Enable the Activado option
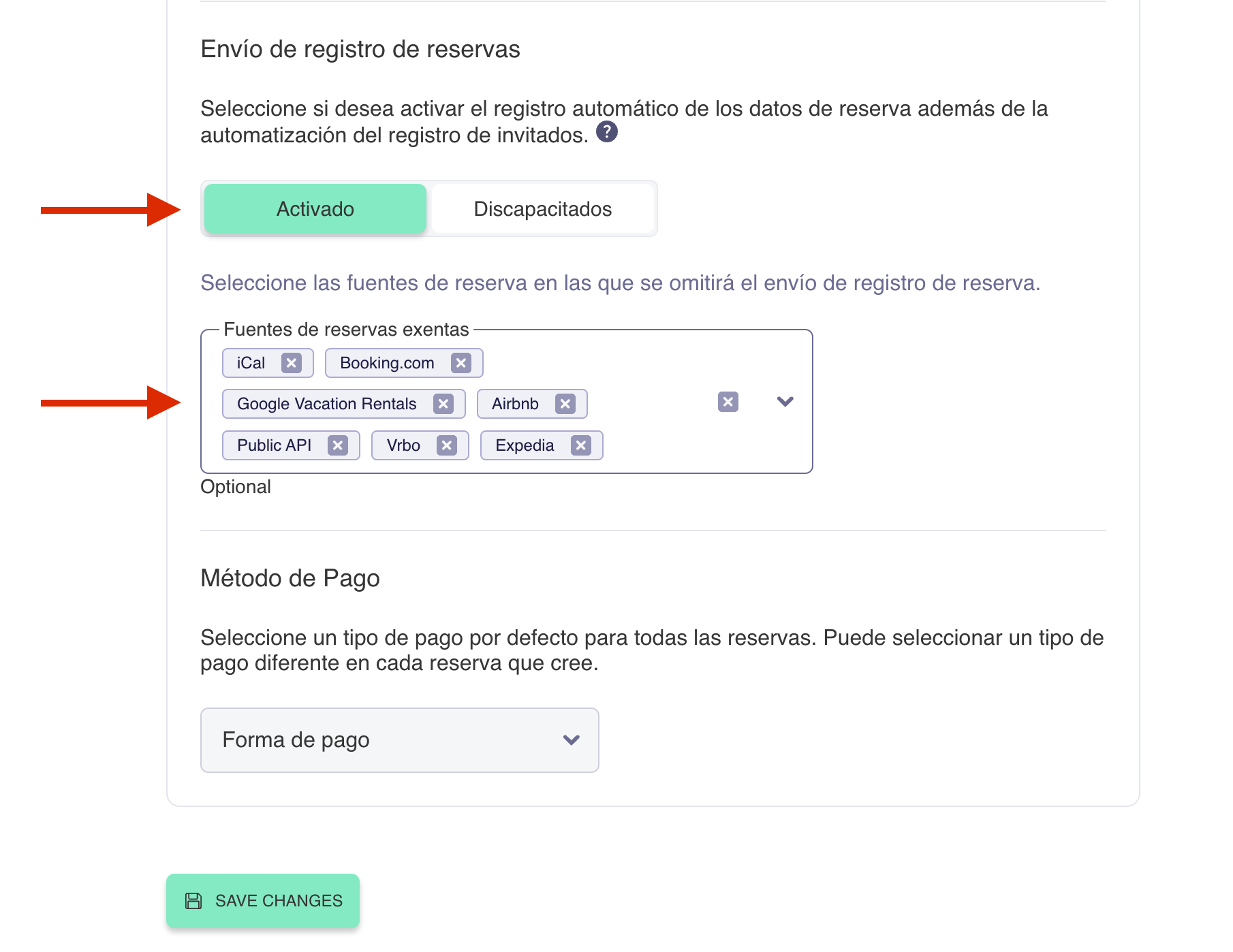This screenshot has height=952, width=1233. click(315, 209)
